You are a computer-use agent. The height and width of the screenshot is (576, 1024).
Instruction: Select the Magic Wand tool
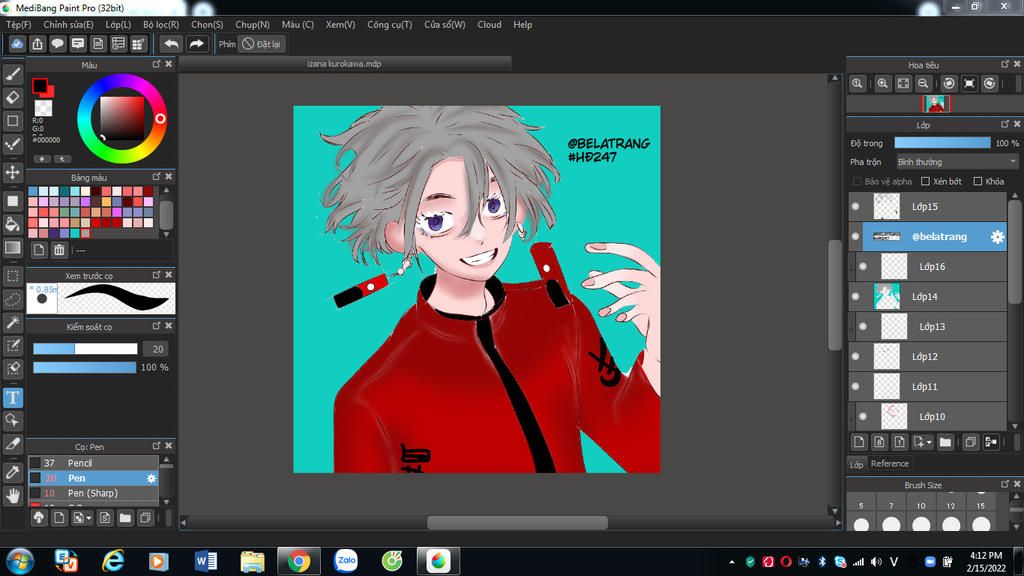pos(12,323)
